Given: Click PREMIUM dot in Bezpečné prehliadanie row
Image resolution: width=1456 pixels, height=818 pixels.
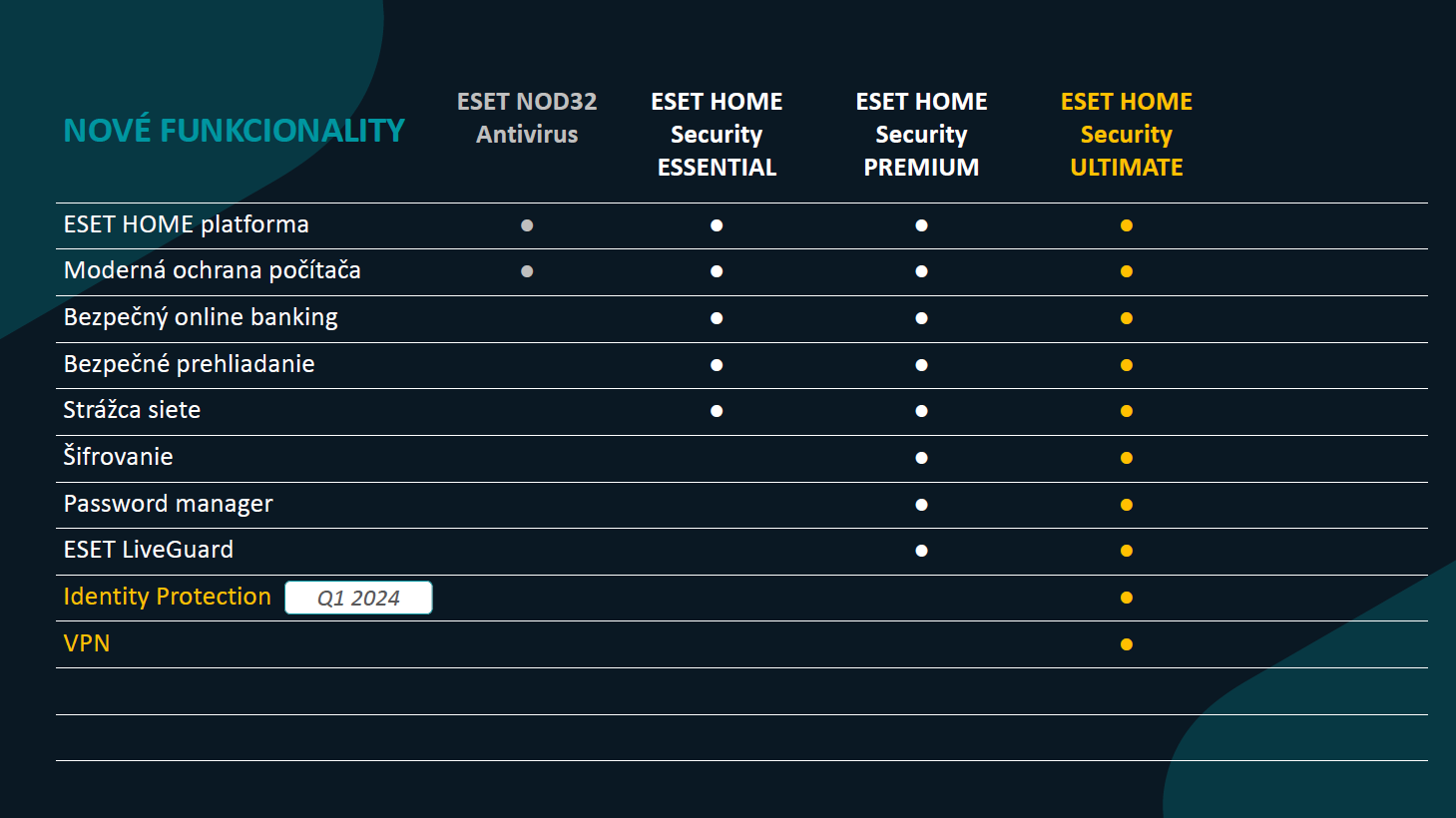Looking at the screenshot, I should tap(921, 365).
